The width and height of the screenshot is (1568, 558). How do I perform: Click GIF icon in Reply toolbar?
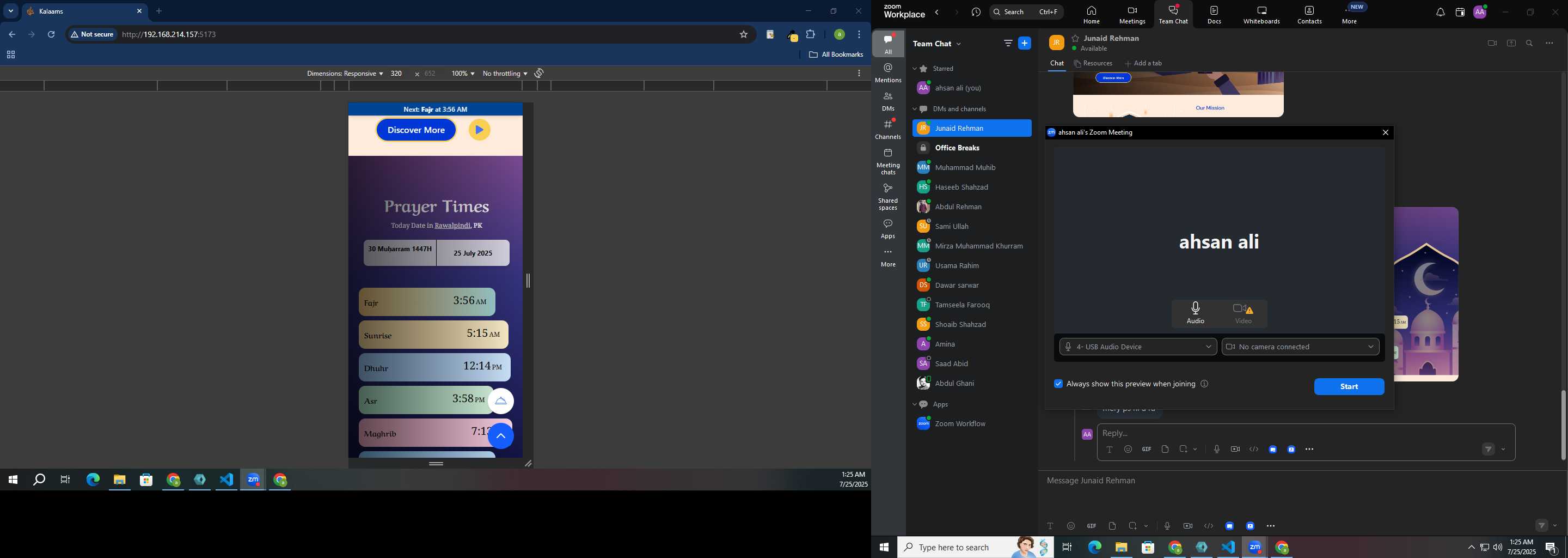pos(1146,450)
